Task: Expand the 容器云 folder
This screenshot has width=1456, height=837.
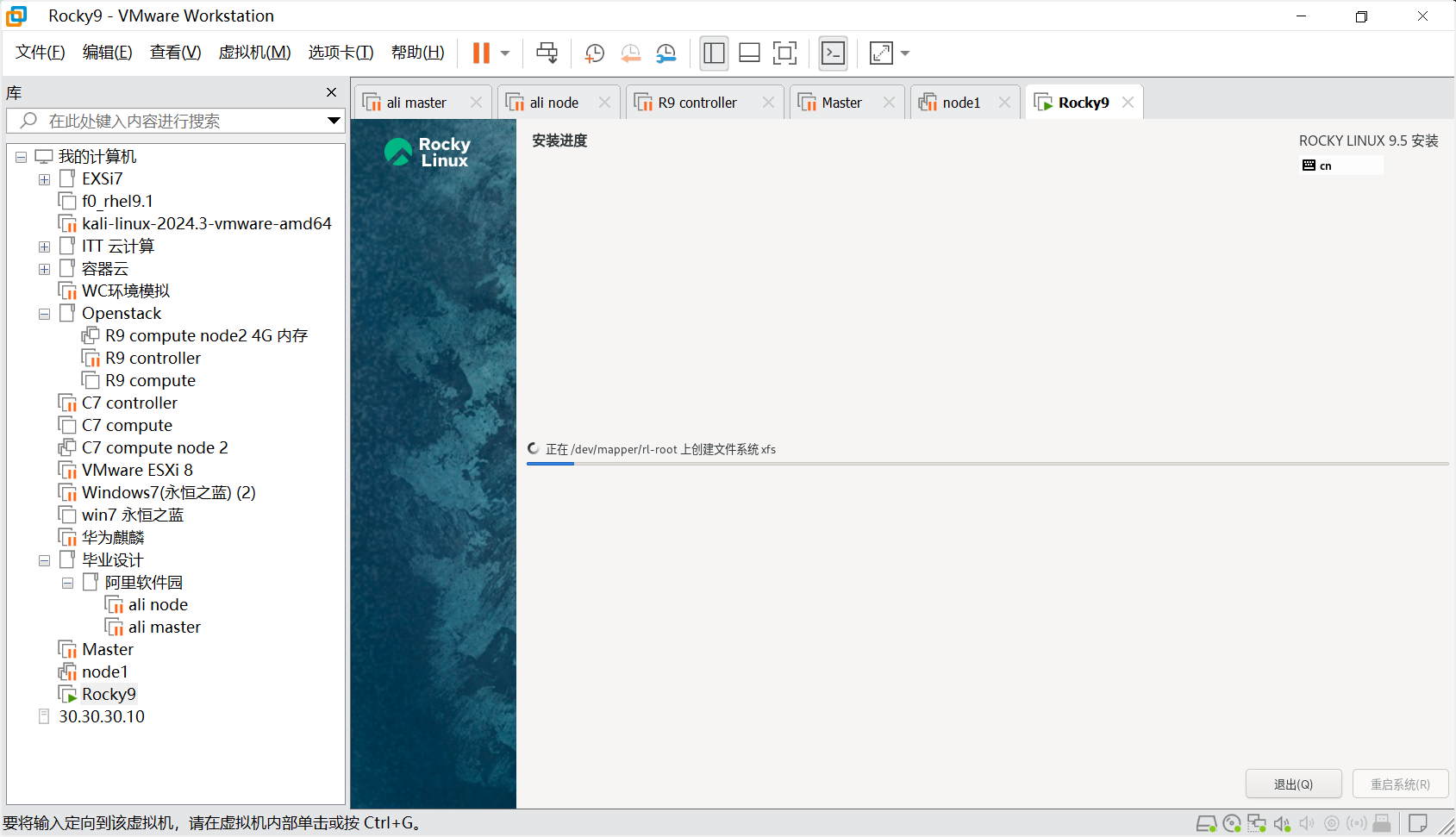Action: pos(44,269)
